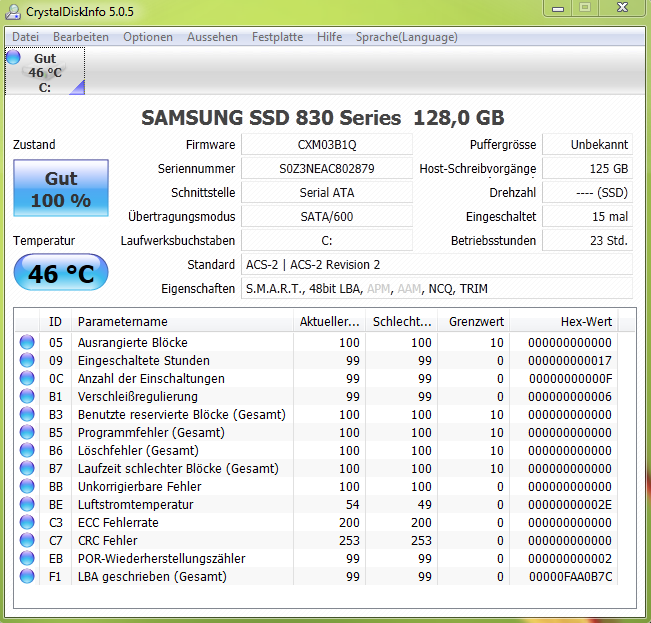The width and height of the screenshot is (651, 623).
Task: Click the ECC Fehlerrate current value 200
Action: 349,522
